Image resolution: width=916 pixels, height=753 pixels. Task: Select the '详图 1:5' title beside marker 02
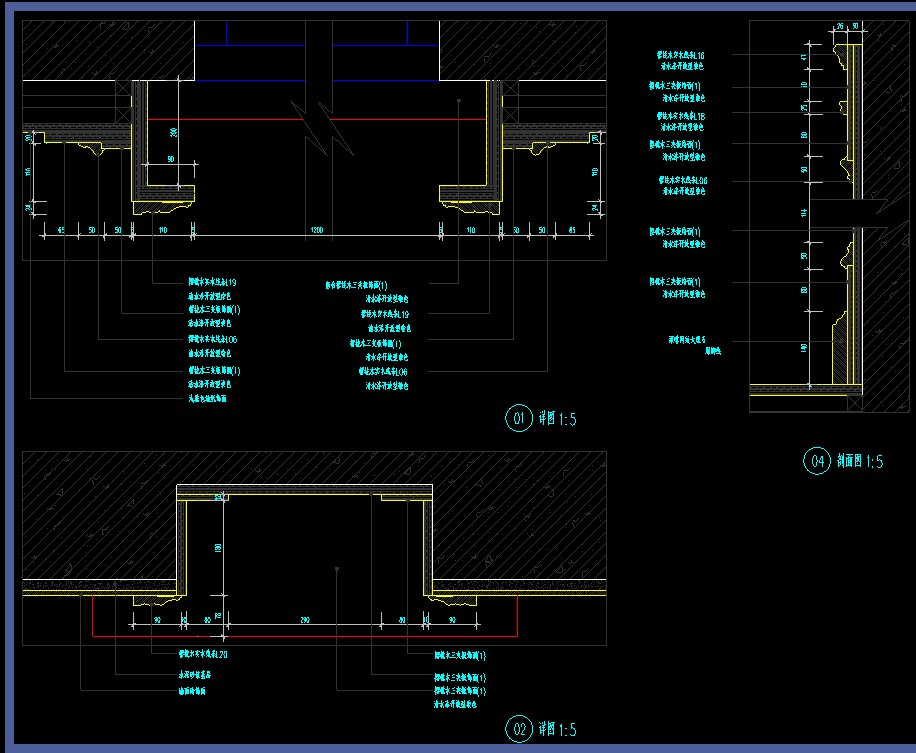(x=557, y=730)
